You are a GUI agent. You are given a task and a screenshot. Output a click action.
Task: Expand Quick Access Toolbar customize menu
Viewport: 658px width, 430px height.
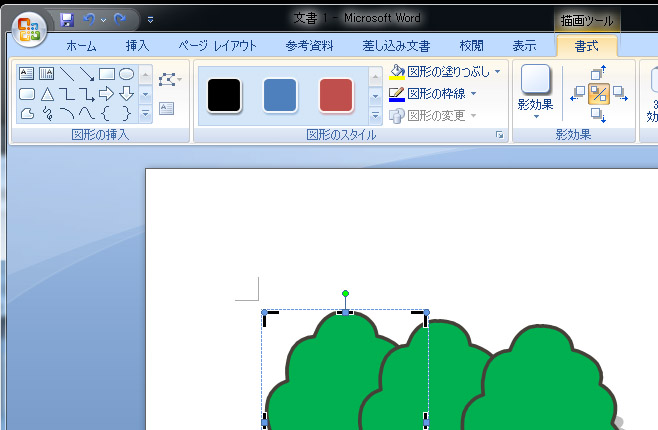click(x=150, y=19)
